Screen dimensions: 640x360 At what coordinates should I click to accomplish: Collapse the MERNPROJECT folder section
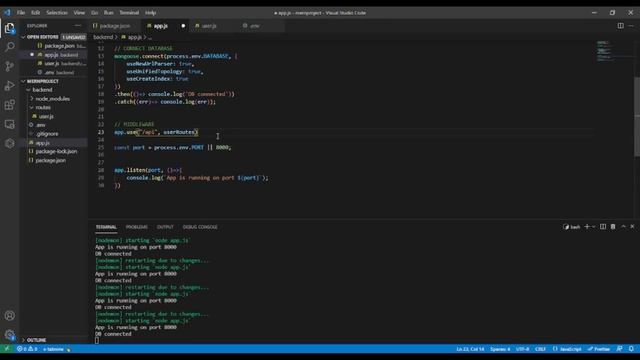pos(54,81)
